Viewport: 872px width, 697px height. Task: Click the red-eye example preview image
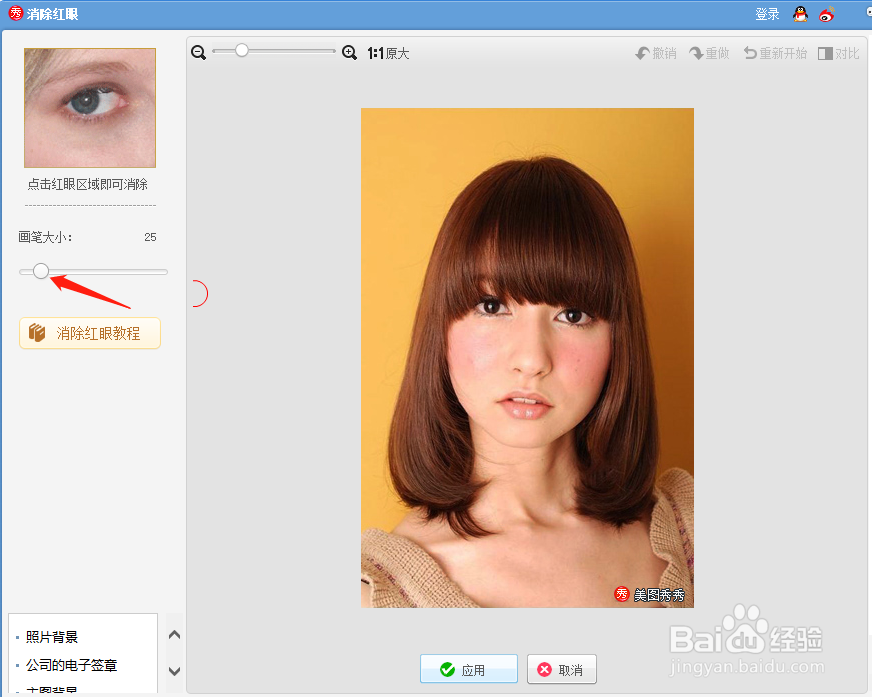pyautogui.click(x=89, y=107)
